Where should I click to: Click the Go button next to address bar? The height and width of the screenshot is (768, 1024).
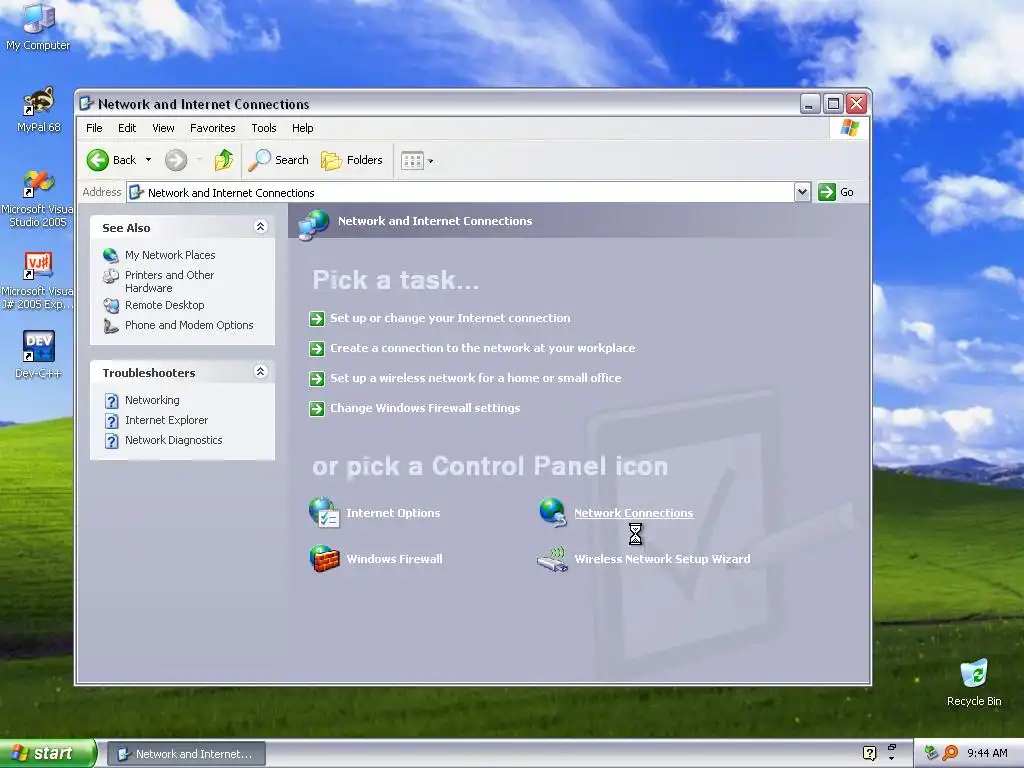point(837,192)
